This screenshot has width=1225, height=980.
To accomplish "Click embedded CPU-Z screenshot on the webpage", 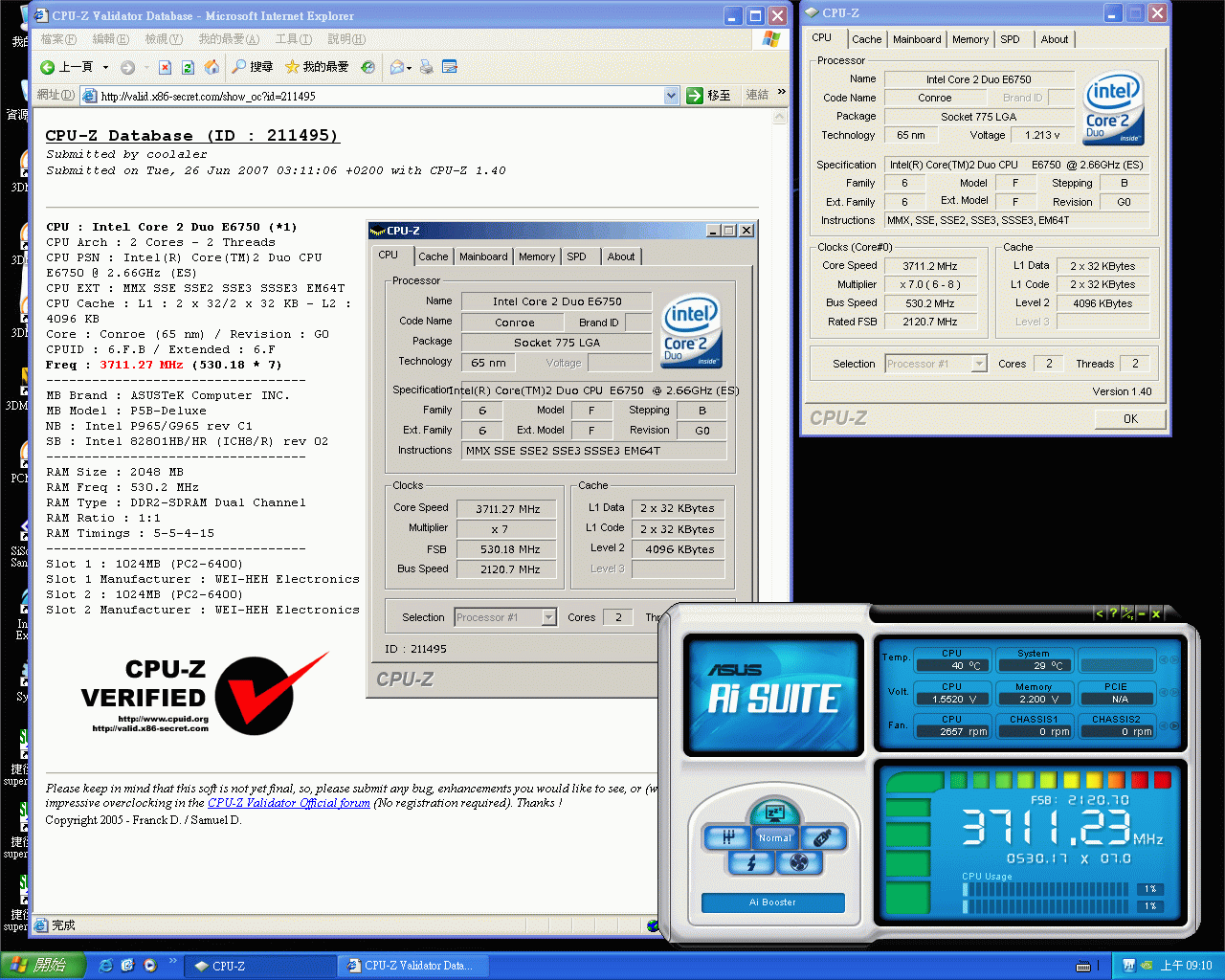I will pyautogui.click(x=561, y=458).
